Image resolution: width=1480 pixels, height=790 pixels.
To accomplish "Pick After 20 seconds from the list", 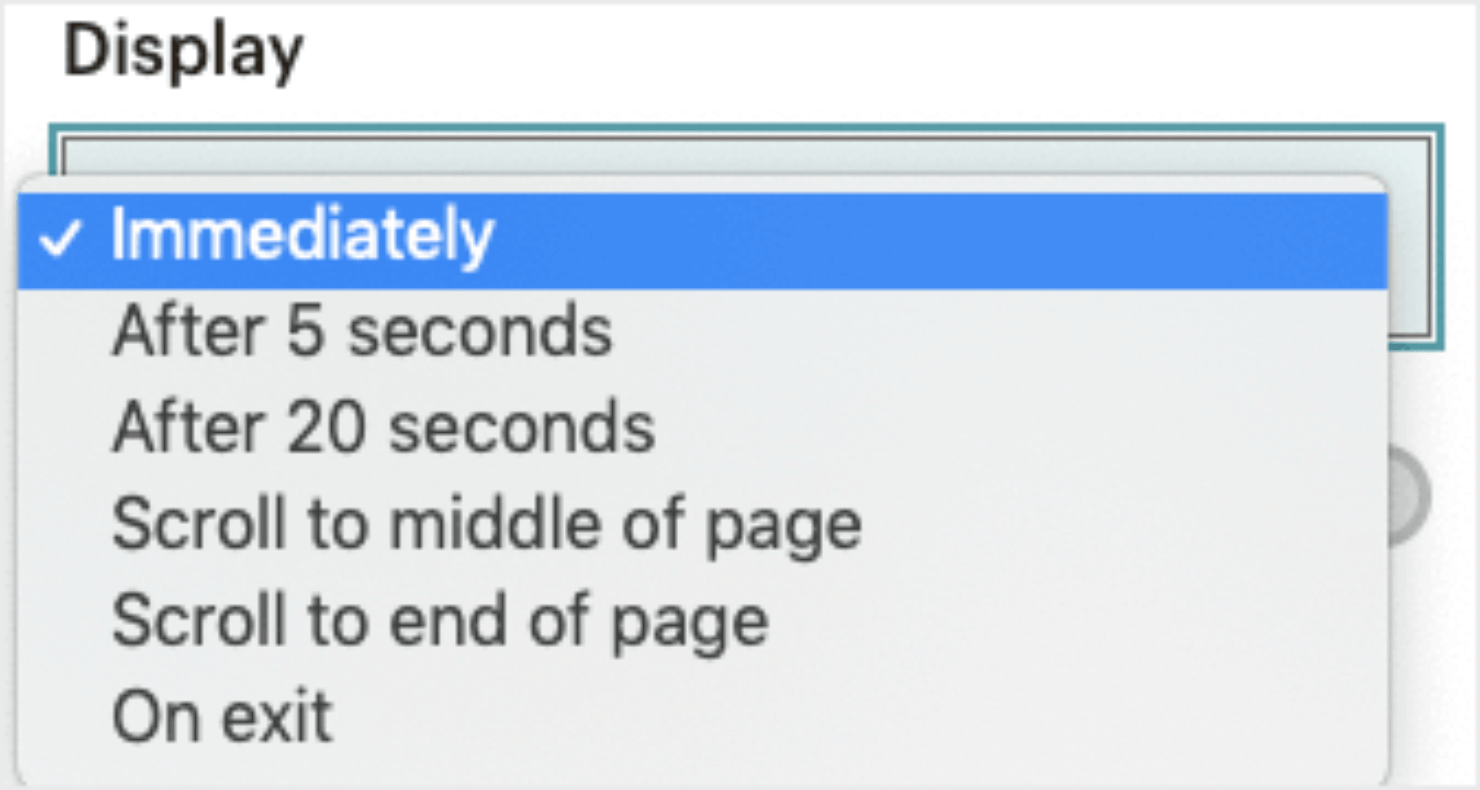I will [x=383, y=427].
